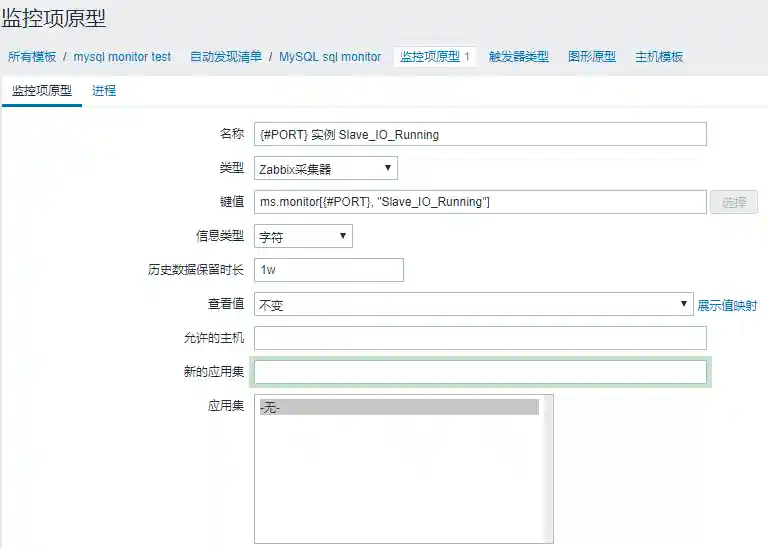Open the 展示值映射 link
This screenshot has width=768, height=548.
727,305
